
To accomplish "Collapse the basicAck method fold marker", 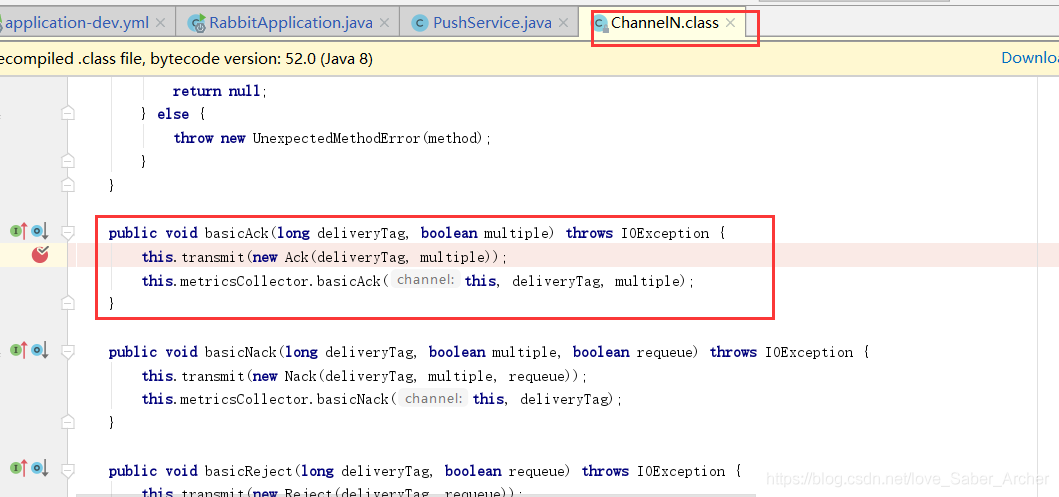I will (x=68, y=233).
